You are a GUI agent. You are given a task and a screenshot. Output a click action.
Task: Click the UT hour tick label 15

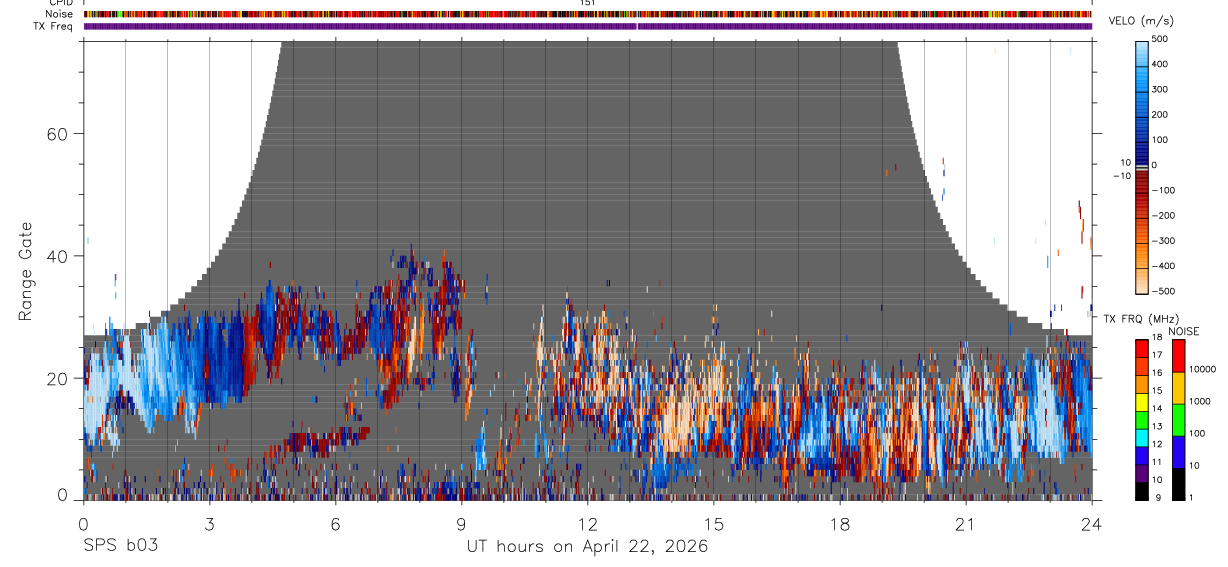[x=713, y=523]
